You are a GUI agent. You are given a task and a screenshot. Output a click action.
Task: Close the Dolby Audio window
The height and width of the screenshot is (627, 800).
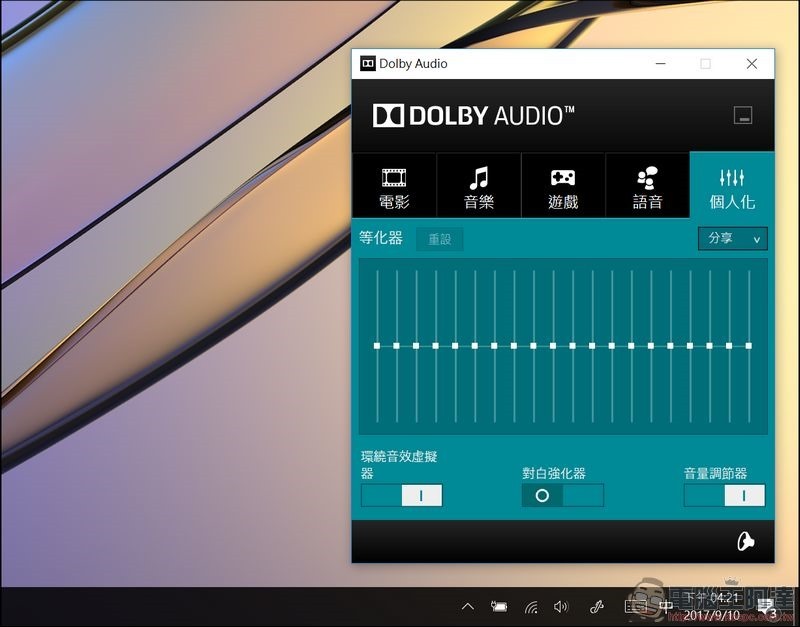tap(752, 64)
